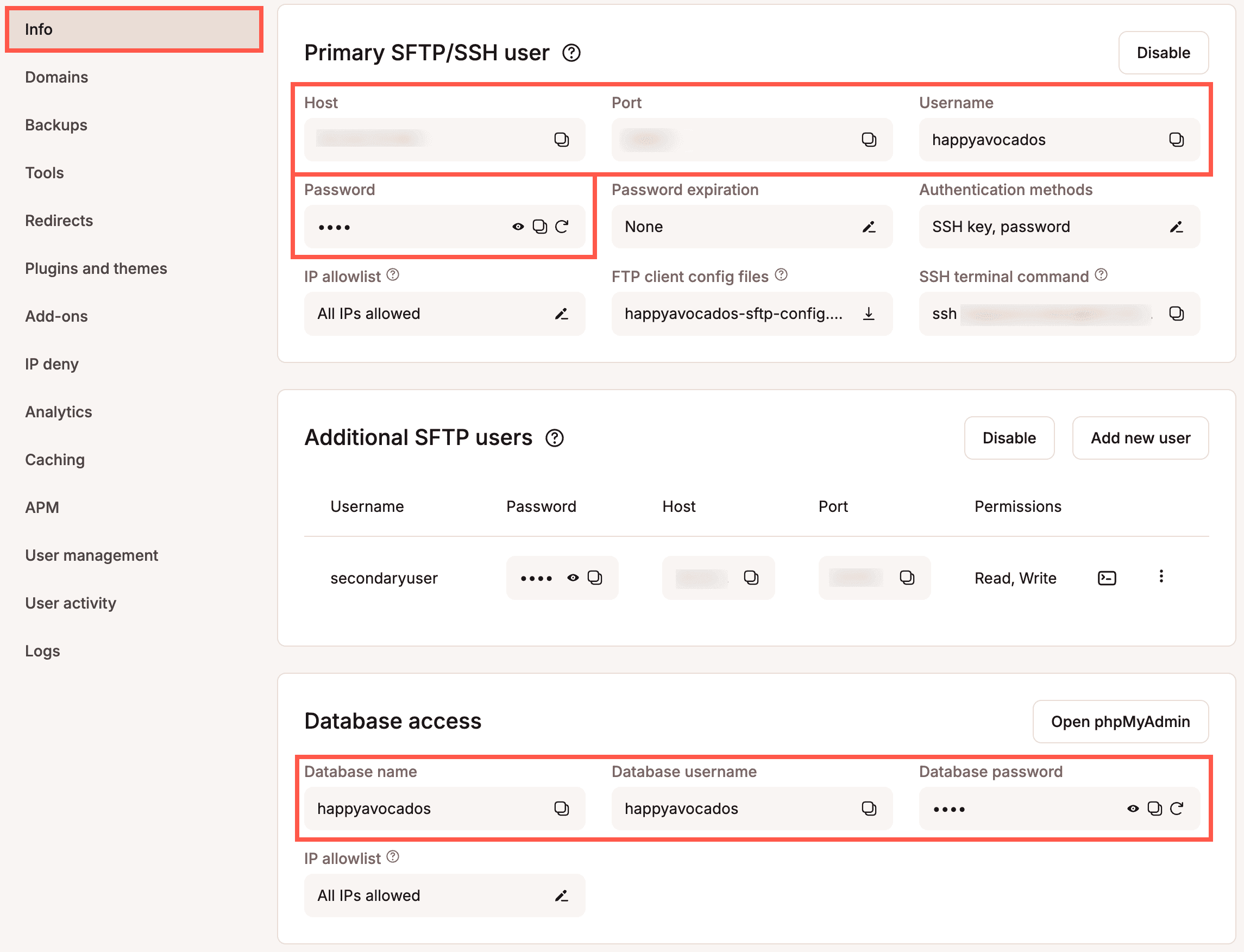Navigate to the Domains section

[x=56, y=77]
